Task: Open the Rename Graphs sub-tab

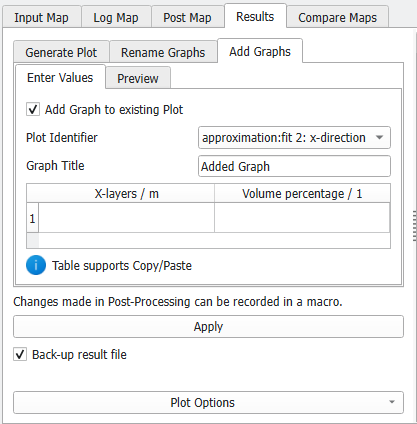Action: 163,52
